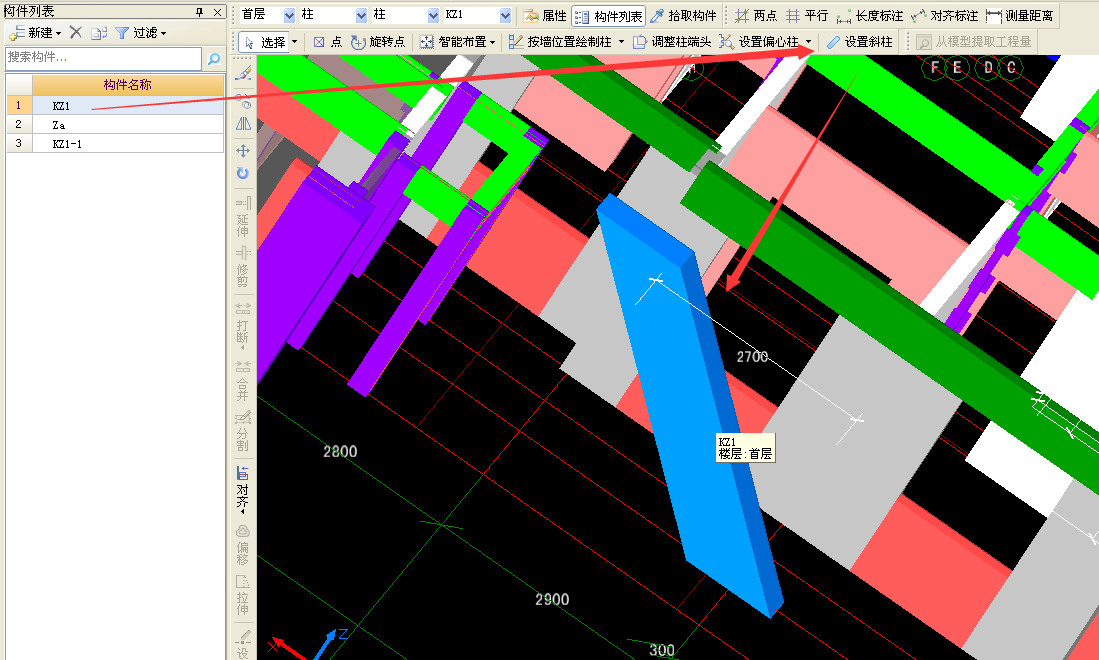Click 设置偏心柱 eccentric column tool

click(760, 42)
